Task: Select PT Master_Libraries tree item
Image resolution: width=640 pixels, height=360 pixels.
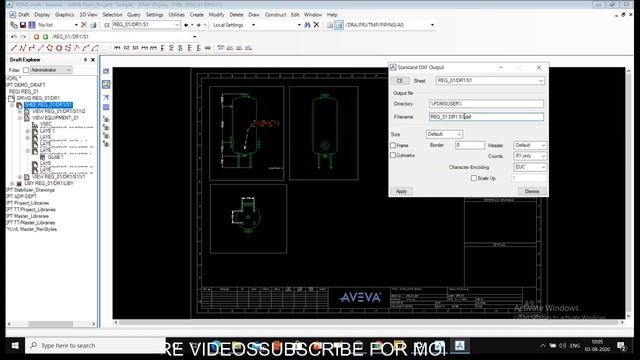Action: point(27,216)
